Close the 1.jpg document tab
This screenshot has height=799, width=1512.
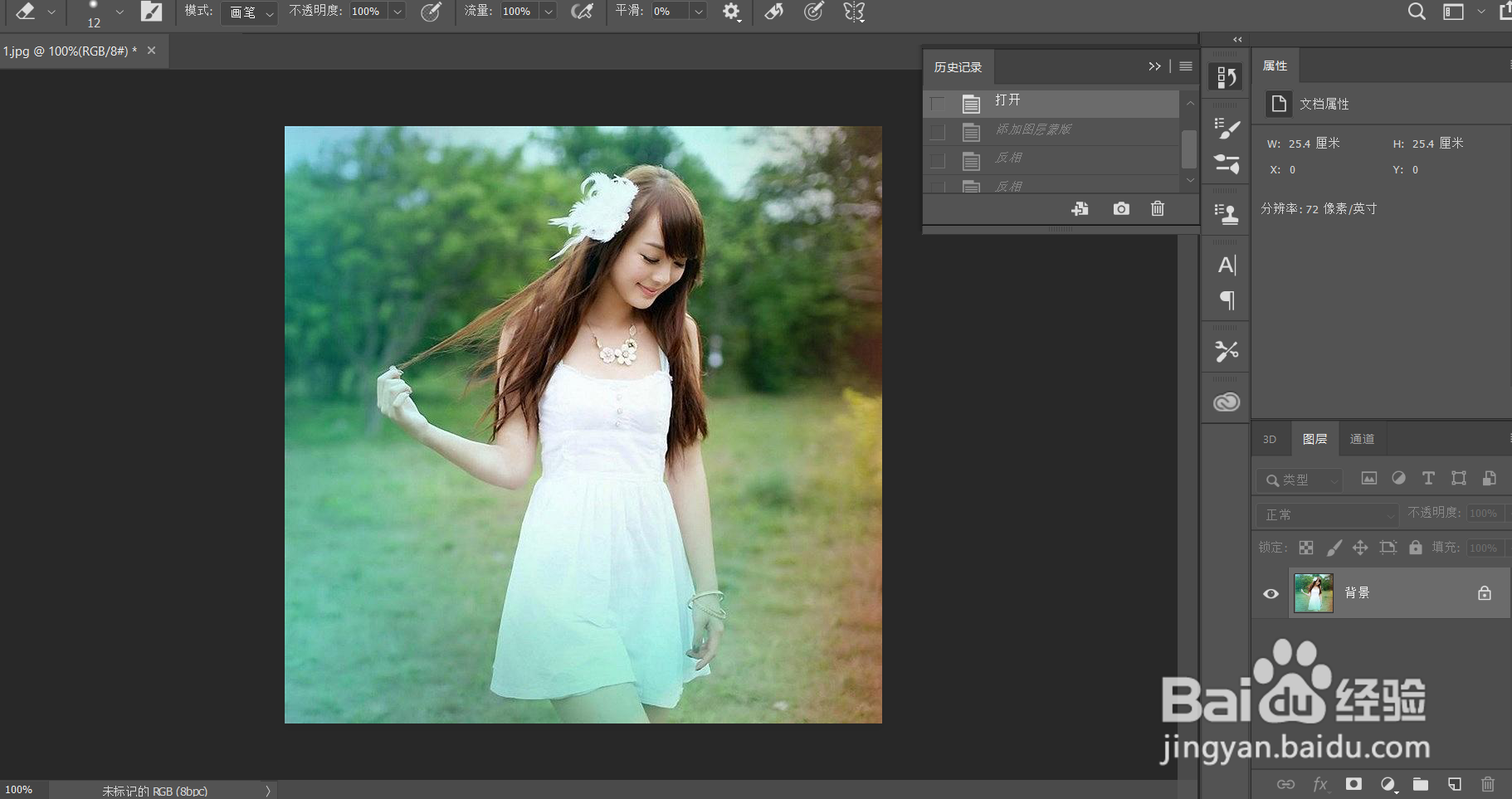click(151, 51)
